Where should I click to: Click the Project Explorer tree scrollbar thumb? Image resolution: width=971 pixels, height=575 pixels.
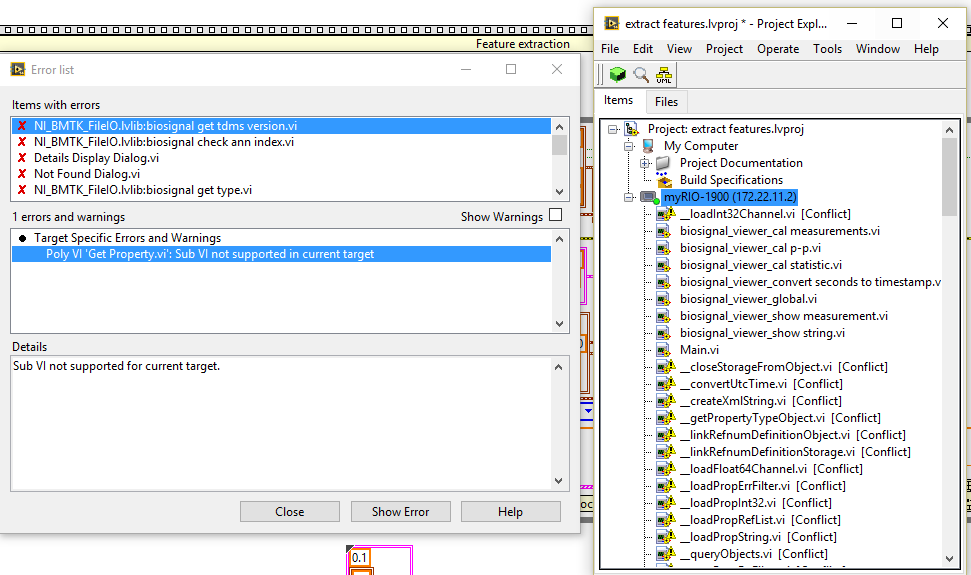[949, 177]
